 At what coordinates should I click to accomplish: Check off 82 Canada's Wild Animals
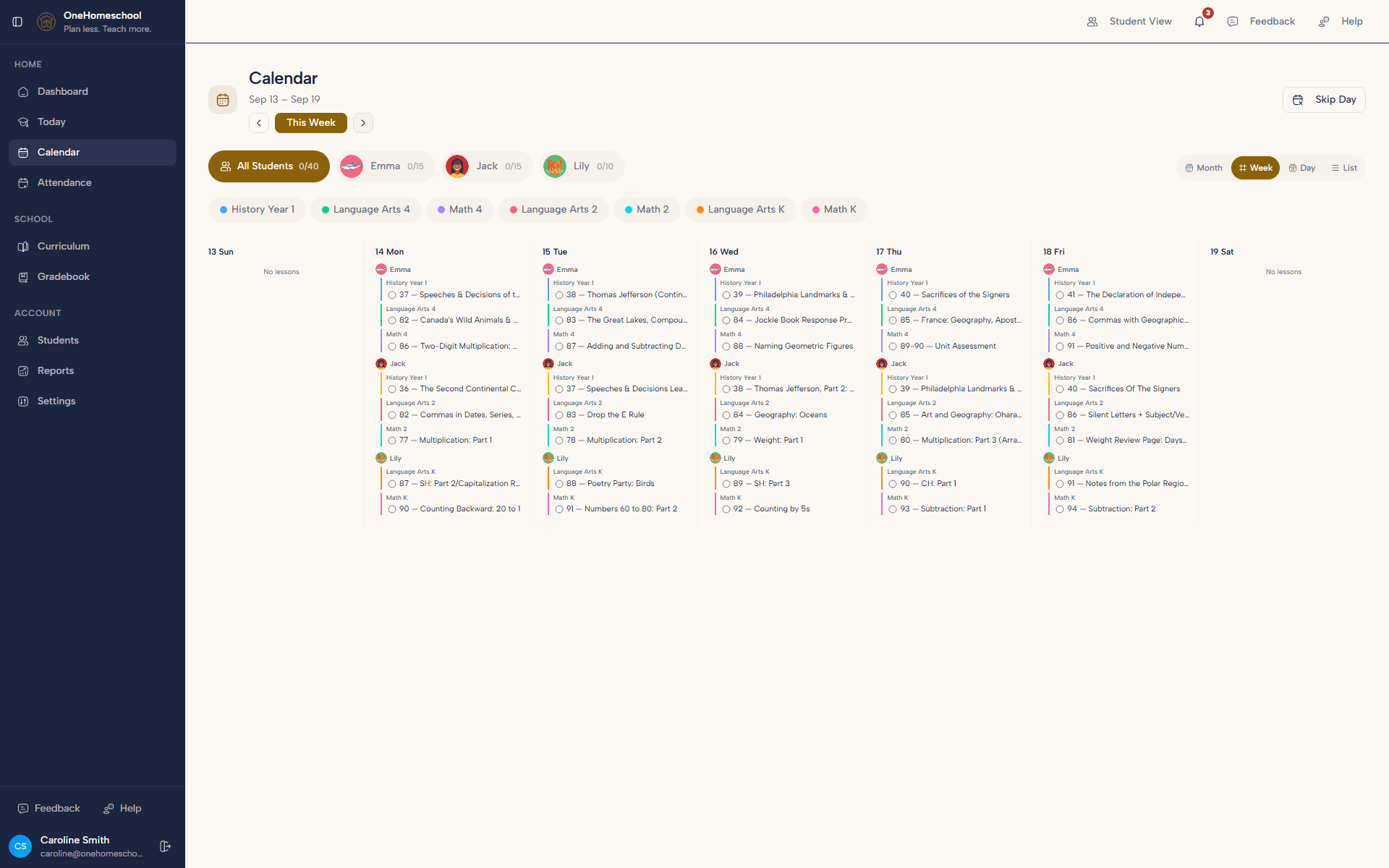coord(392,320)
